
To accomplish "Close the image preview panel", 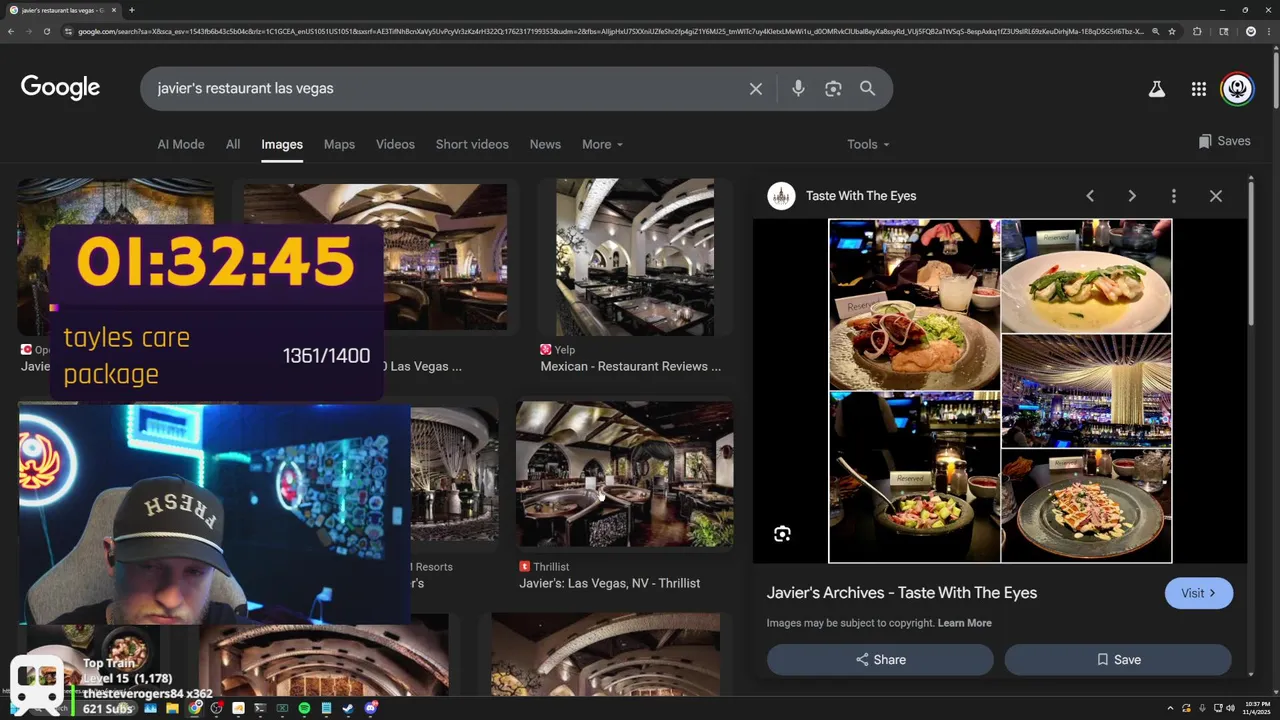I will [x=1216, y=196].
